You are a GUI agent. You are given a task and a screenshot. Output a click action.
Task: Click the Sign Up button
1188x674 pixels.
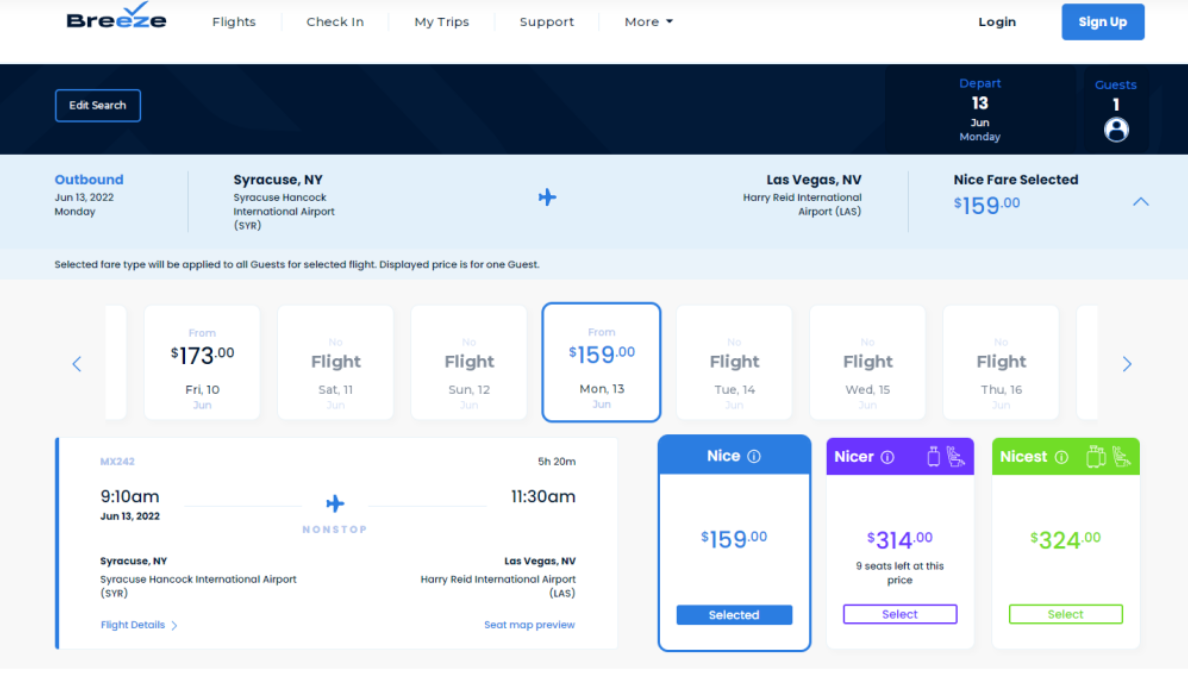[x=1102, y=22]
